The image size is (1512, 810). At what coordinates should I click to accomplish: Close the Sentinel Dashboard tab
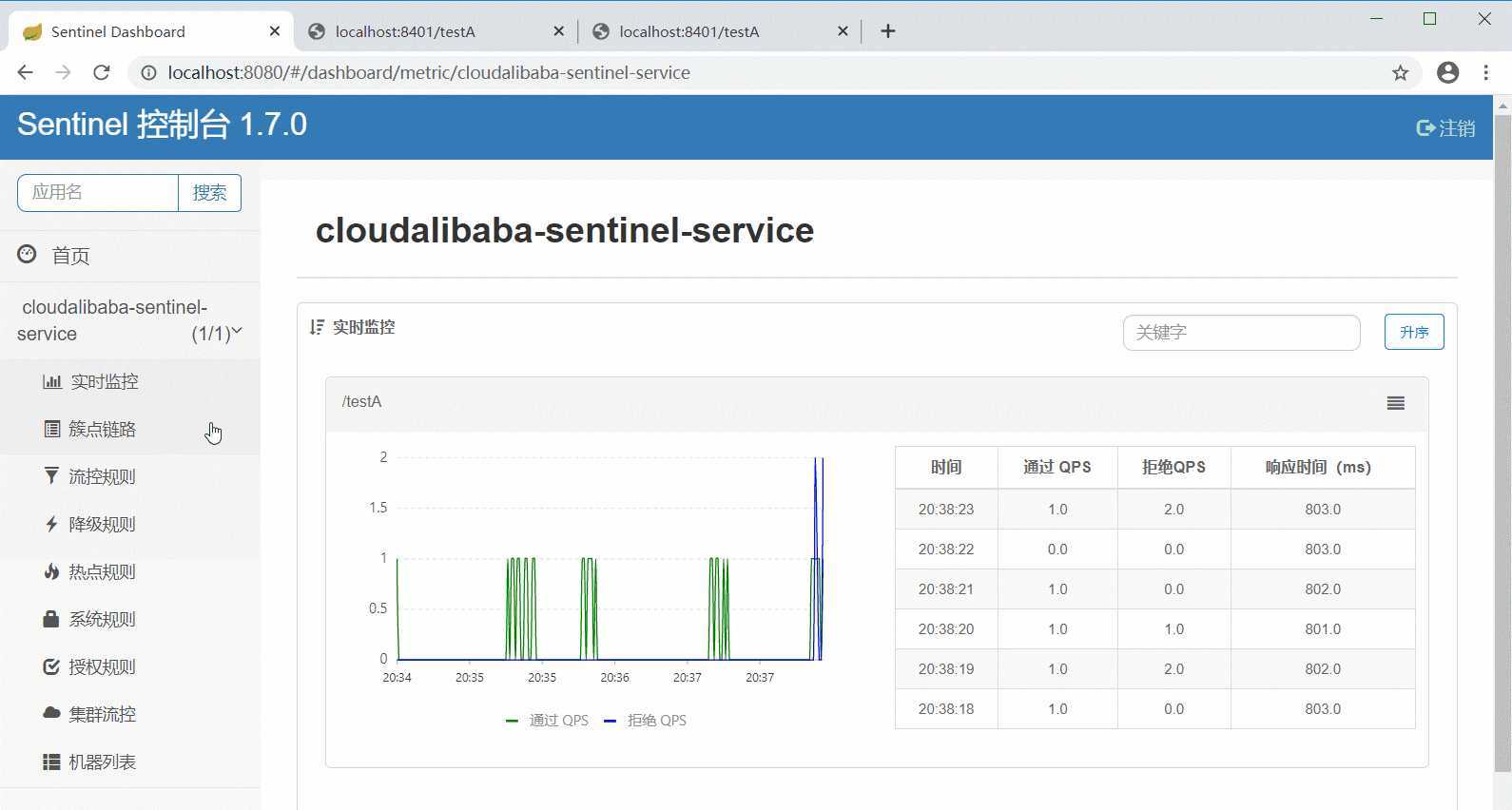pyautogui.click(x=275, y=31)
